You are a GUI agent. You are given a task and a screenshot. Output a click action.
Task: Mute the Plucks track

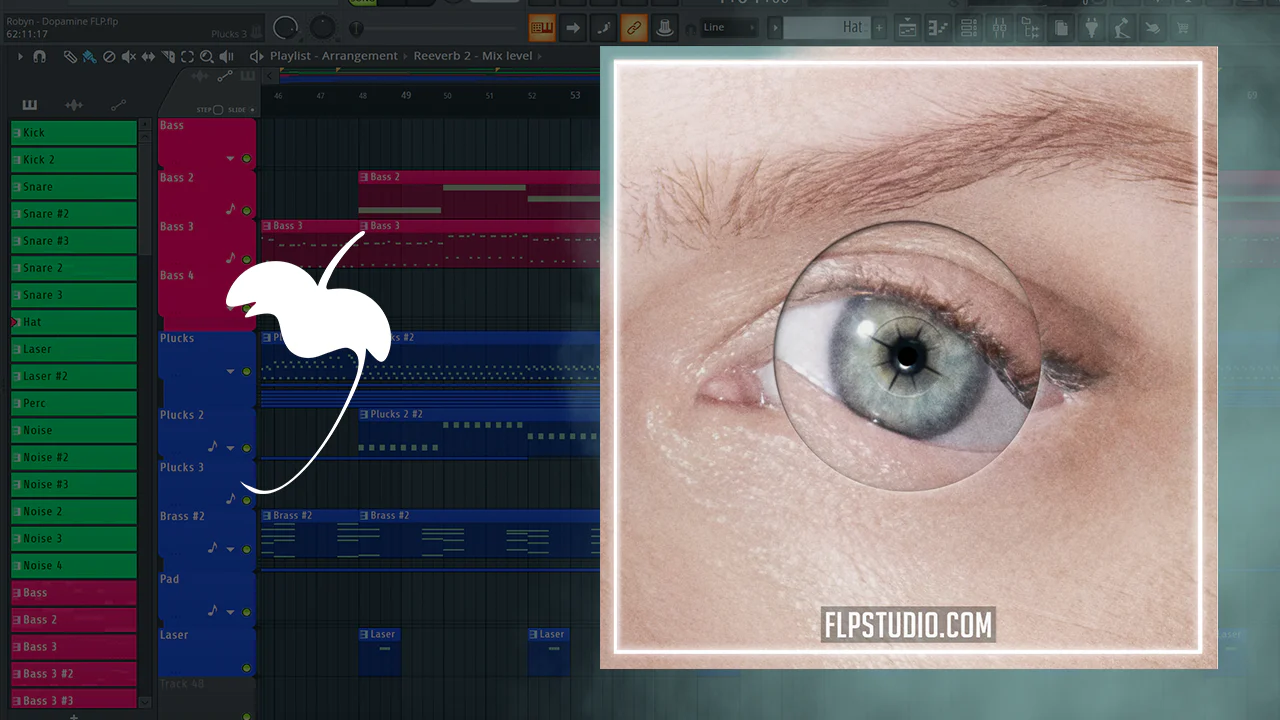coord(246,371)
